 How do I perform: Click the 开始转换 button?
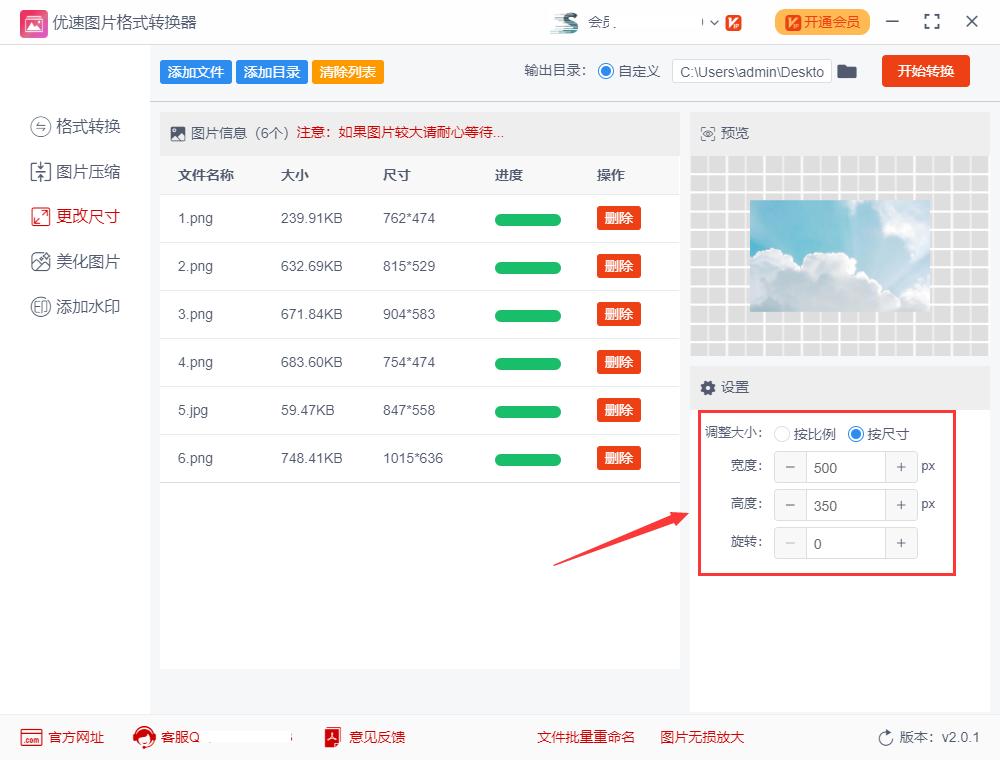(925, 71)
